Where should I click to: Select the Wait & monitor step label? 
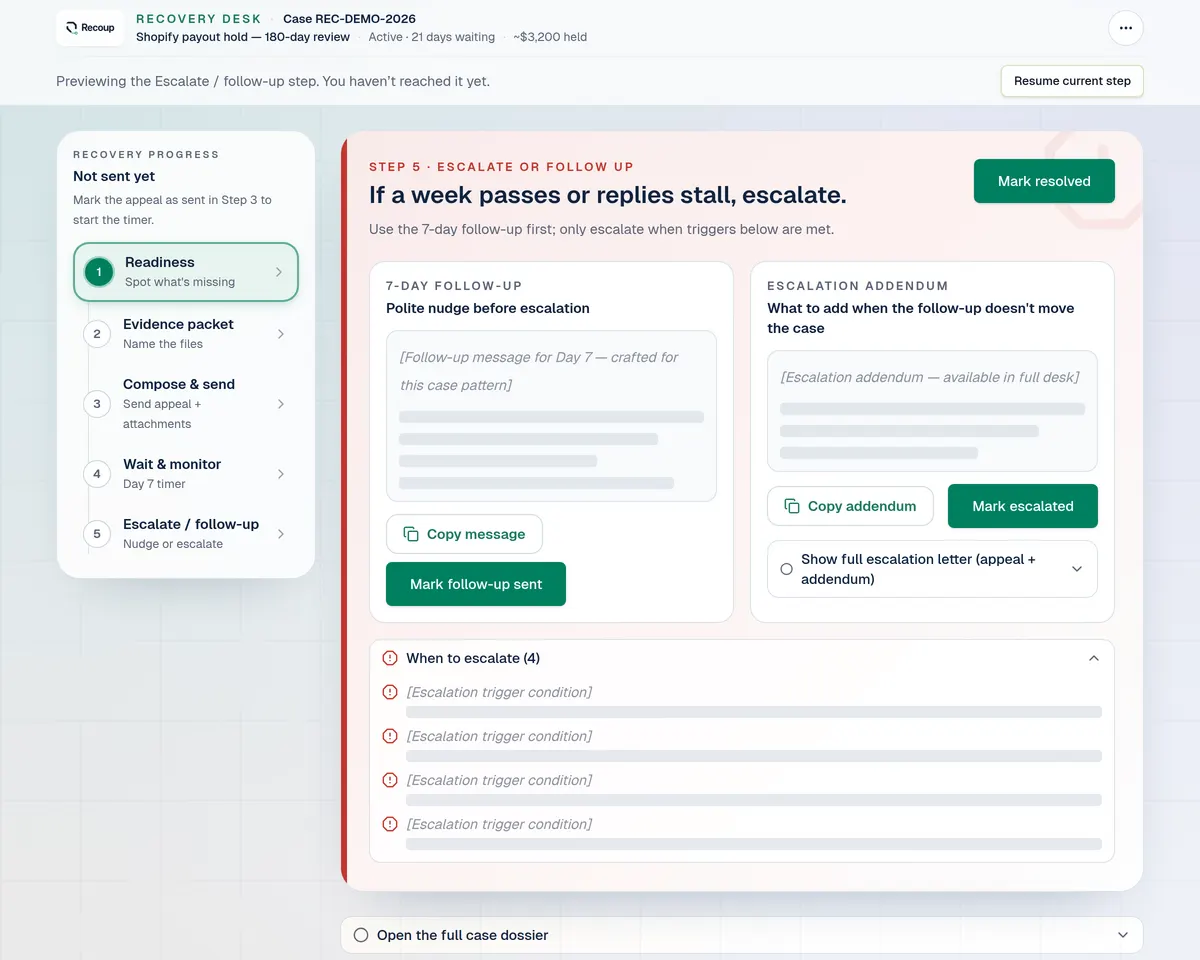pos(172,464)
